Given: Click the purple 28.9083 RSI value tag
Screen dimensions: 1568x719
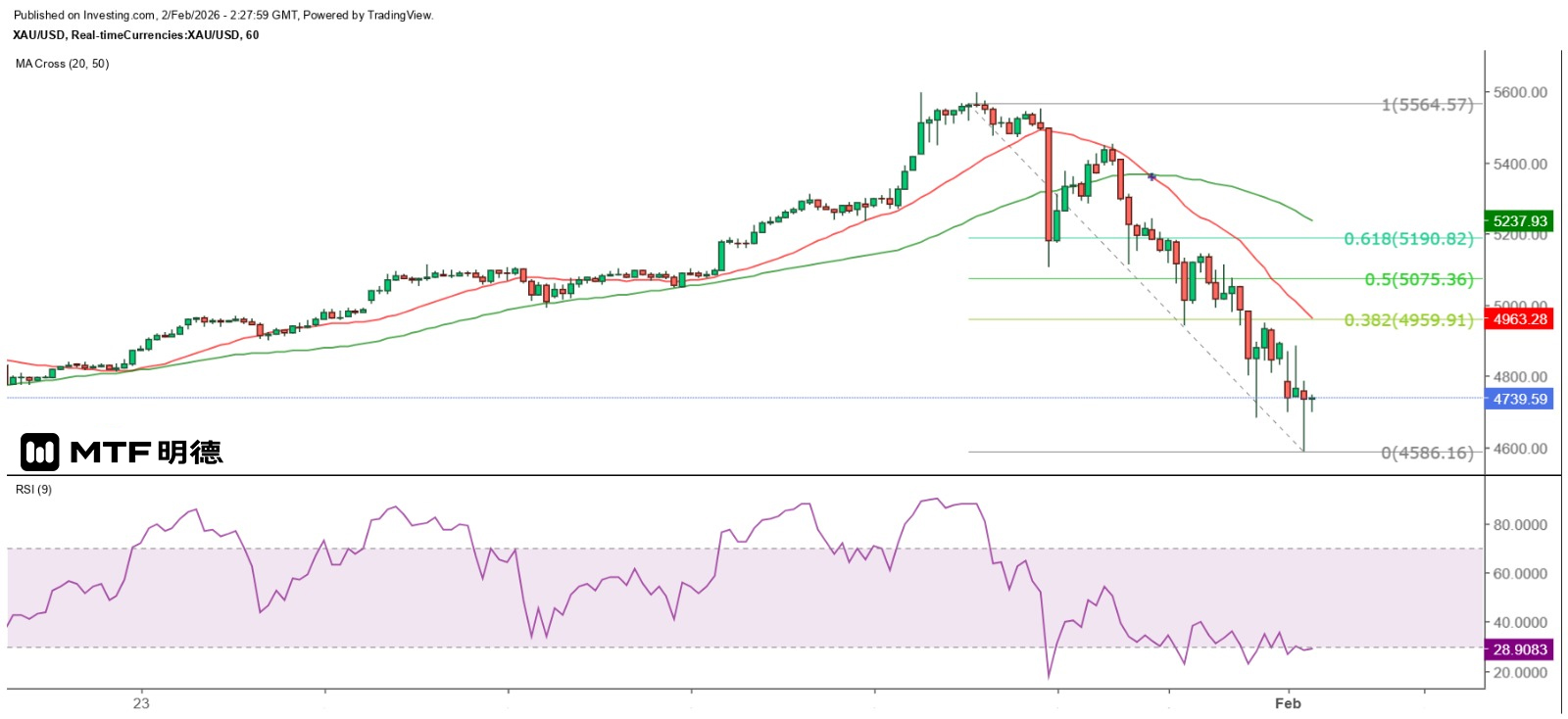Looking at the screenshot, I should tap(1519, 649).
